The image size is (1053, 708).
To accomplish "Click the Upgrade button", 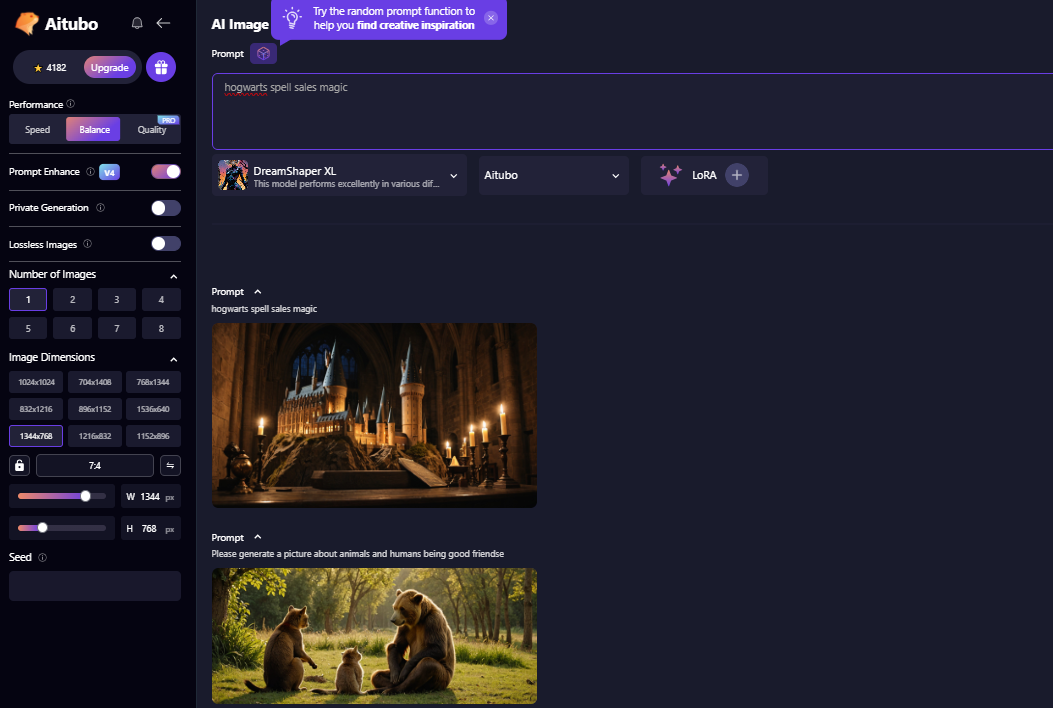I will coord(109,68).
